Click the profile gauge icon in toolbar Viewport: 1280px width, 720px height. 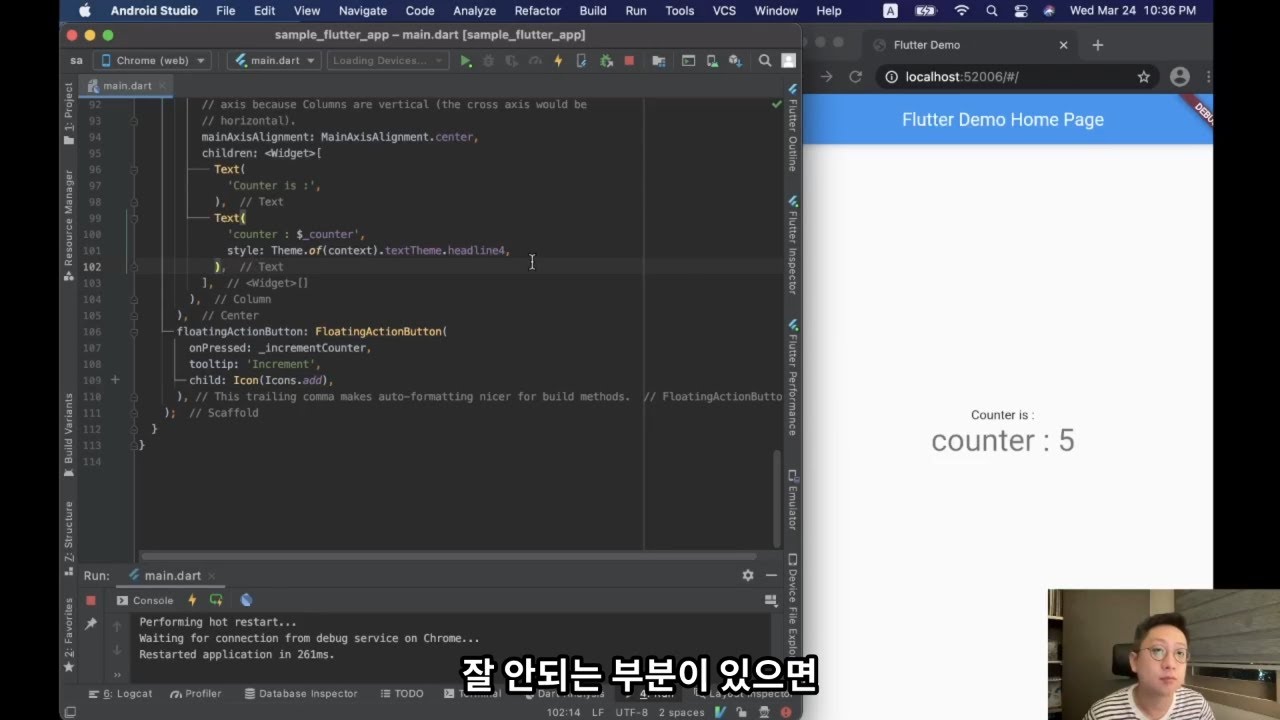pyautogui.click(x=535, y=61)
